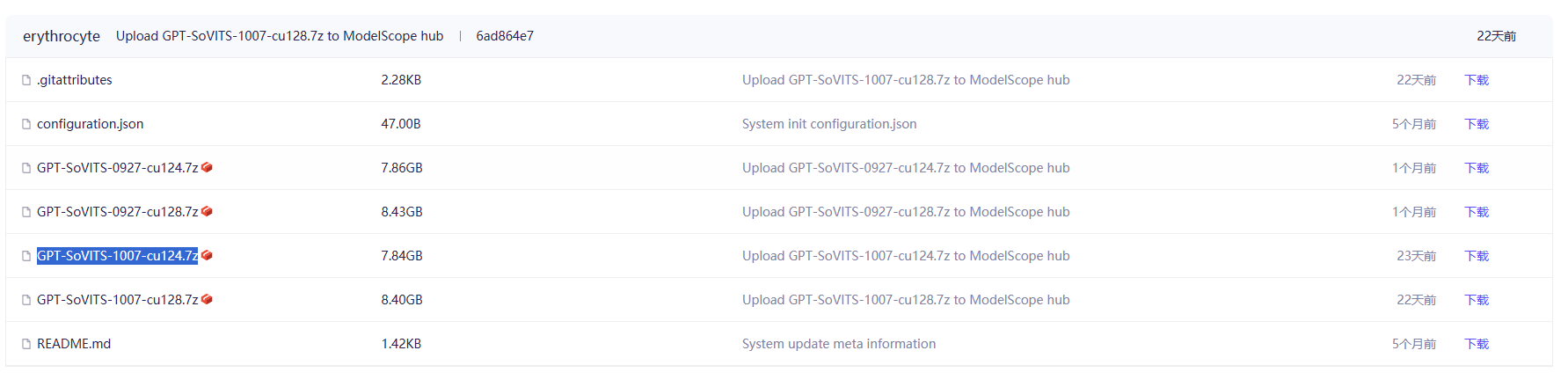Open the .gitattributes file
The width and height of the screenshot is (1568, 387).
point(75,80)
